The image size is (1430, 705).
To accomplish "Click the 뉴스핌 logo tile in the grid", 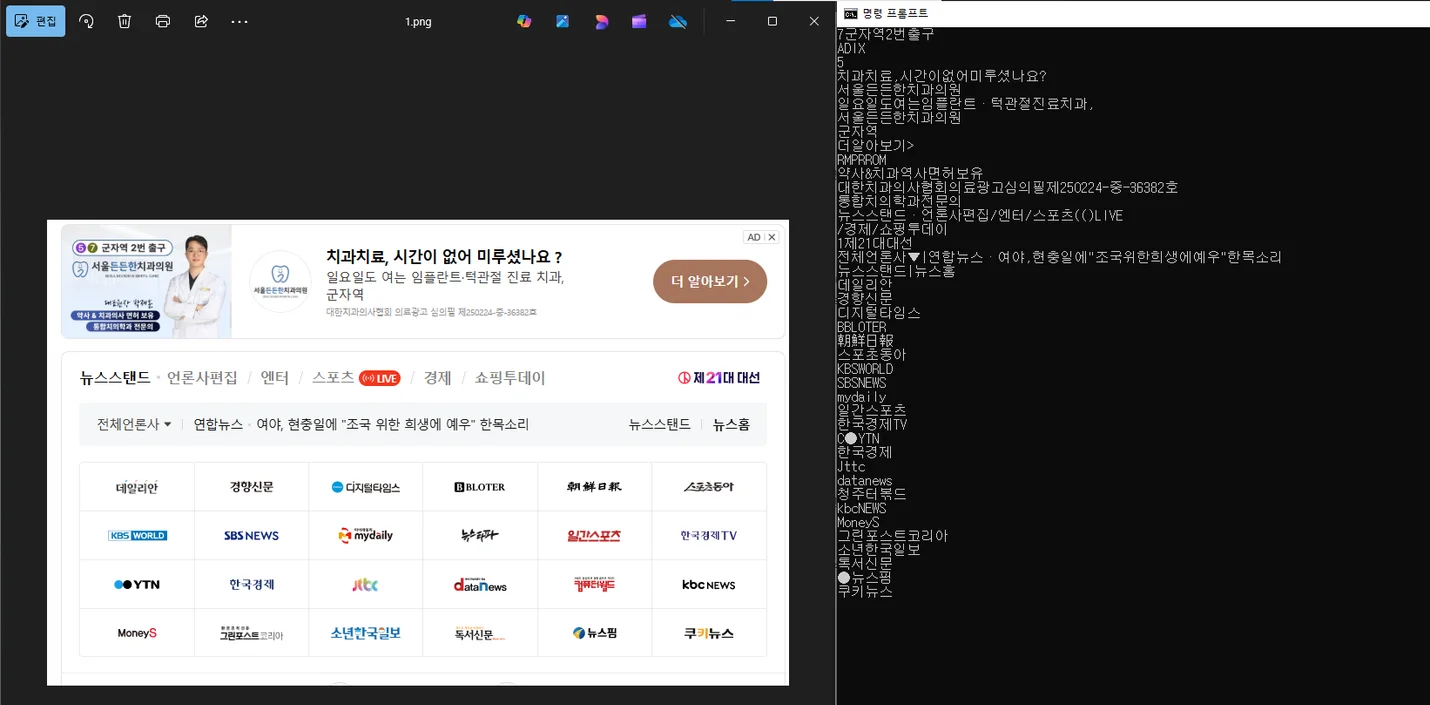I will click(594, 633).
